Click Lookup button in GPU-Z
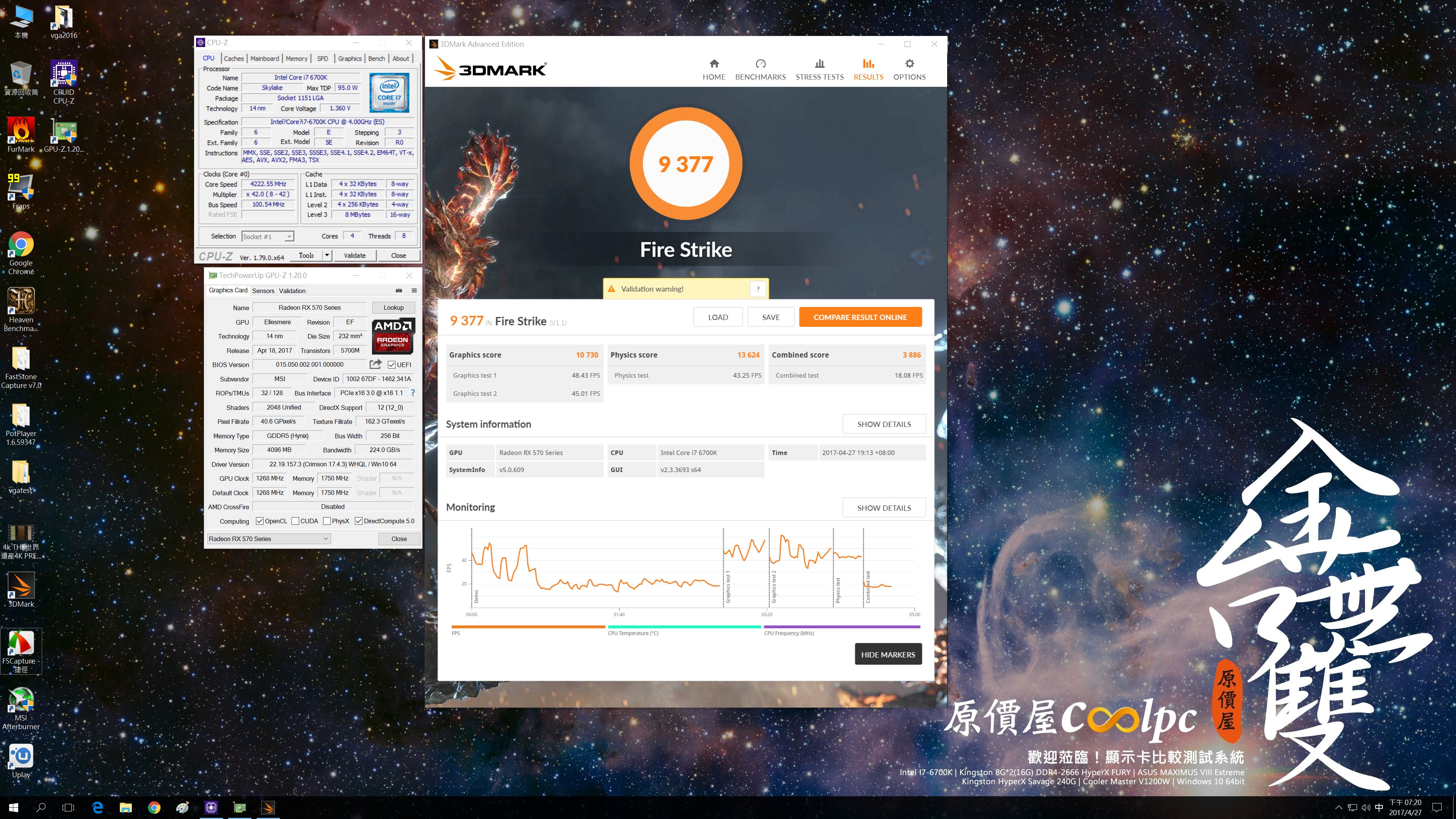This screenshot has height=819, width=1456. 394,308
